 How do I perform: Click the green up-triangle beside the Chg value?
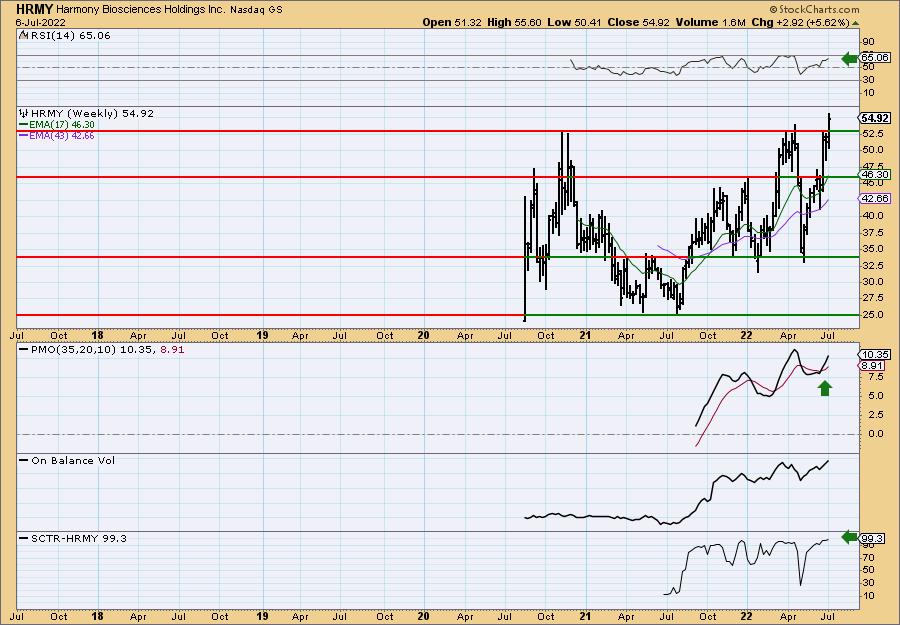[x=855, y=23]
